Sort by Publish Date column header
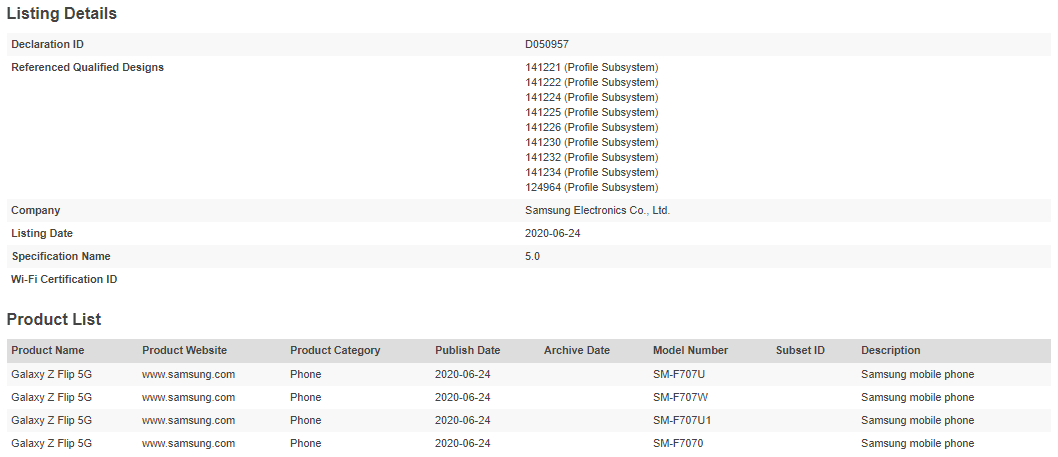The image size is (1058, 457). point(467,350)
